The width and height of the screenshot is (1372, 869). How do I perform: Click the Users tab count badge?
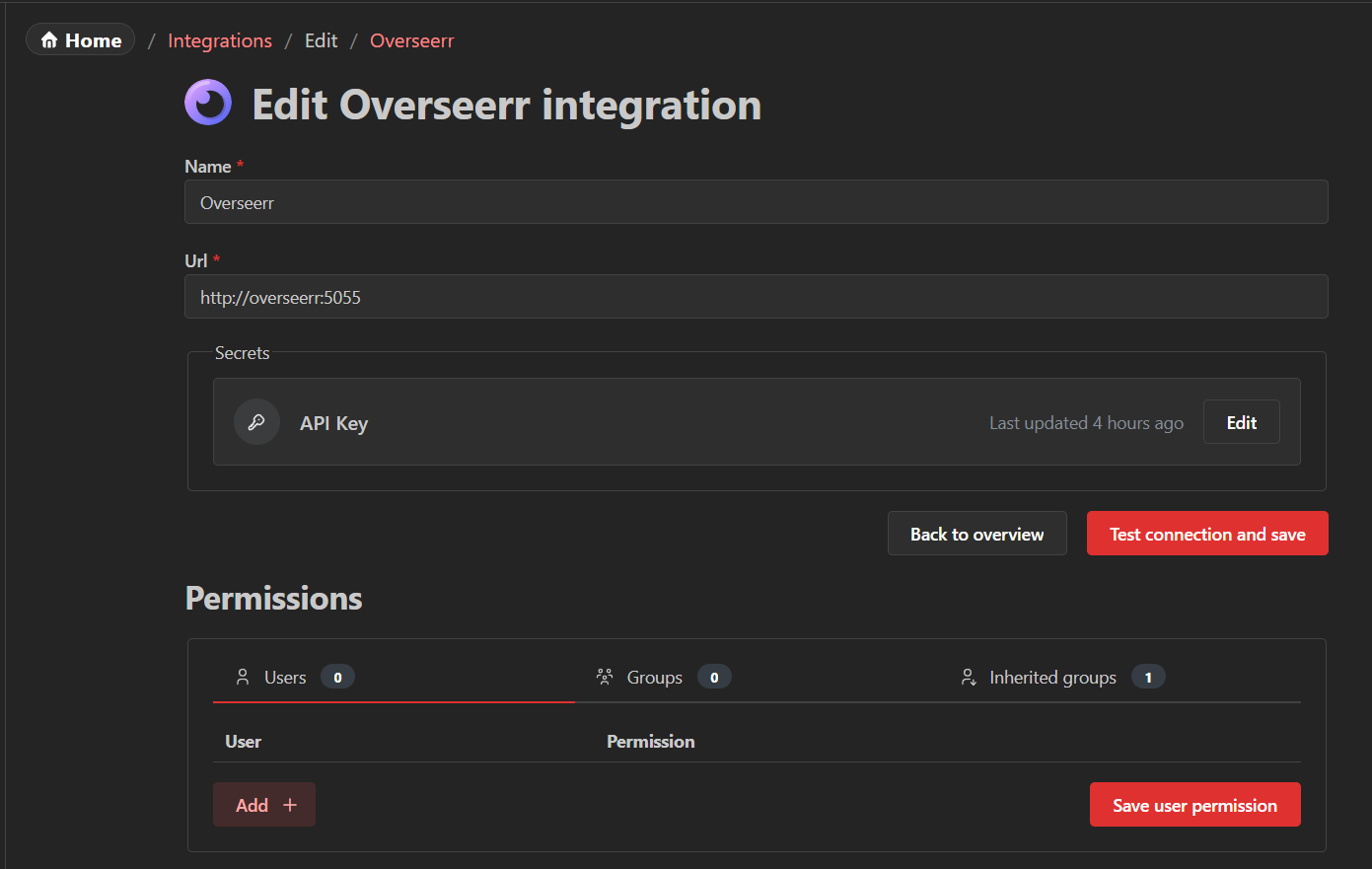[337, 678]
